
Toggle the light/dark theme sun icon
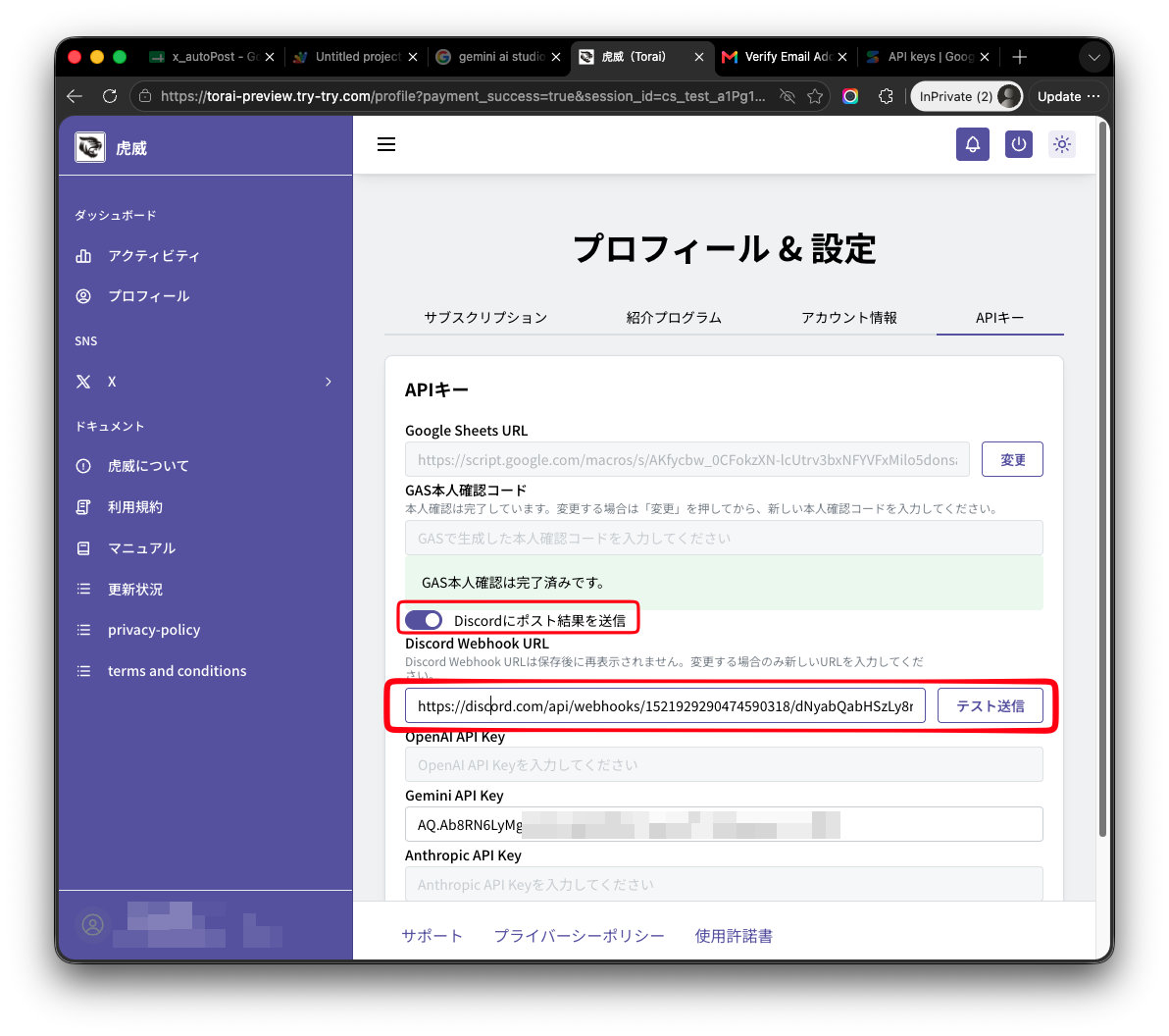click(x=1062, y=144)
